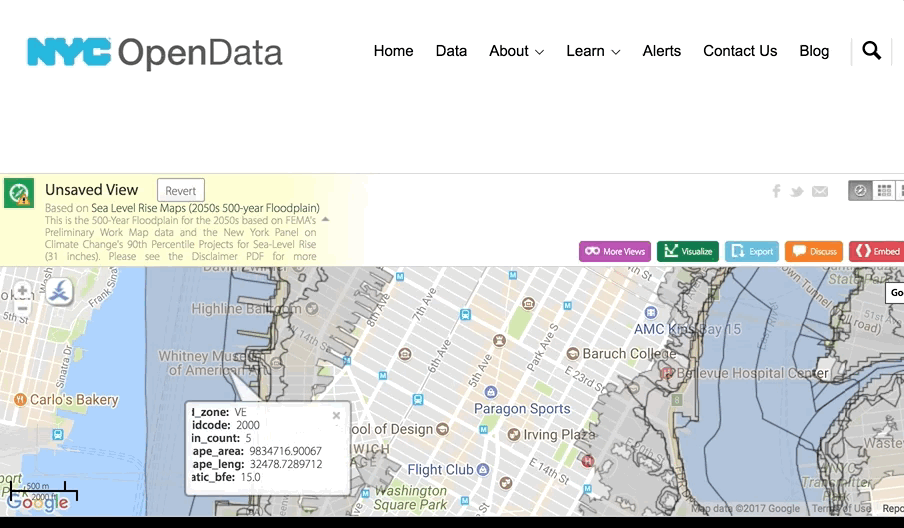Click the Highline Ballroom marker
Viewport: 904px width, 528px height.
tap(312, 308)
